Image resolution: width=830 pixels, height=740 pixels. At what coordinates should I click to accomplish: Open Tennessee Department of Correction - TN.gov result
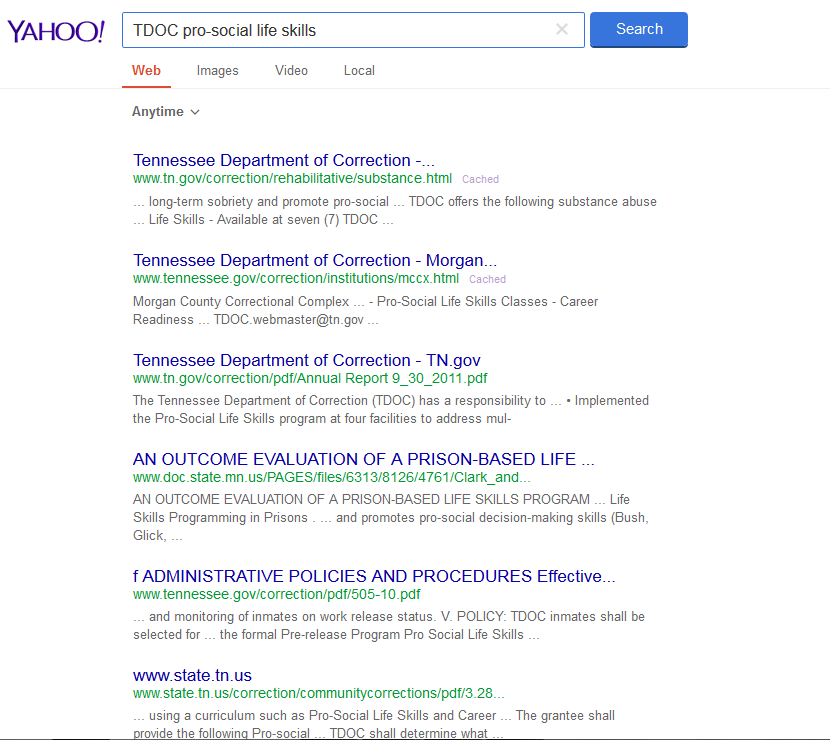pos(307,360)
